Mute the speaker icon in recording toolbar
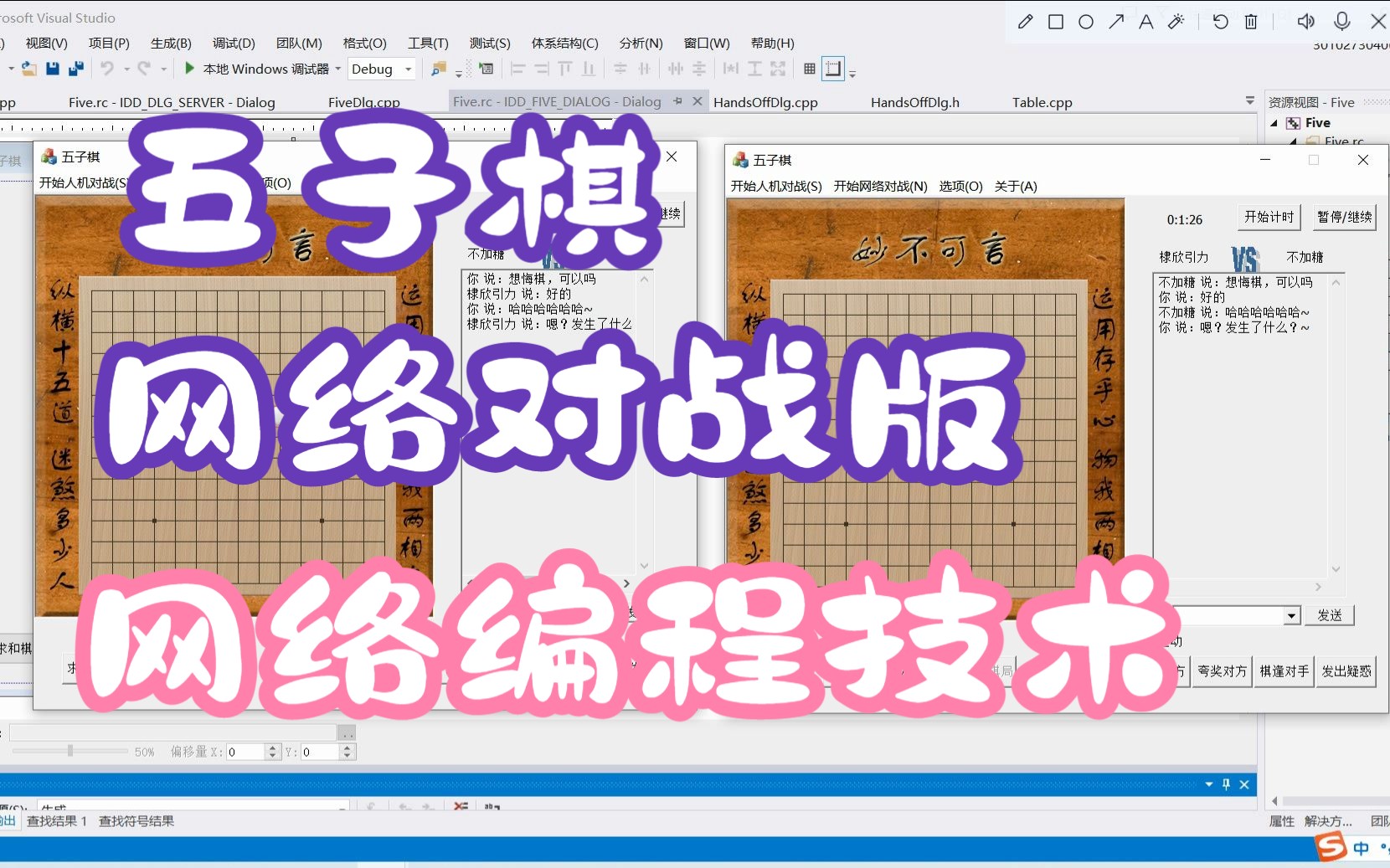 [x=1305, y=21]
